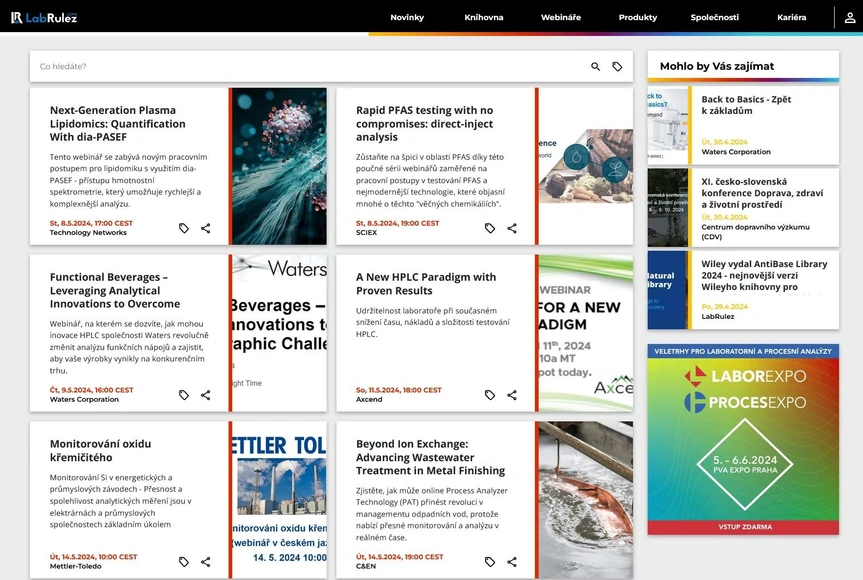Click tag icon on Plasma Lipidomics card
This screenshot has width=863, height=580.
184,228
